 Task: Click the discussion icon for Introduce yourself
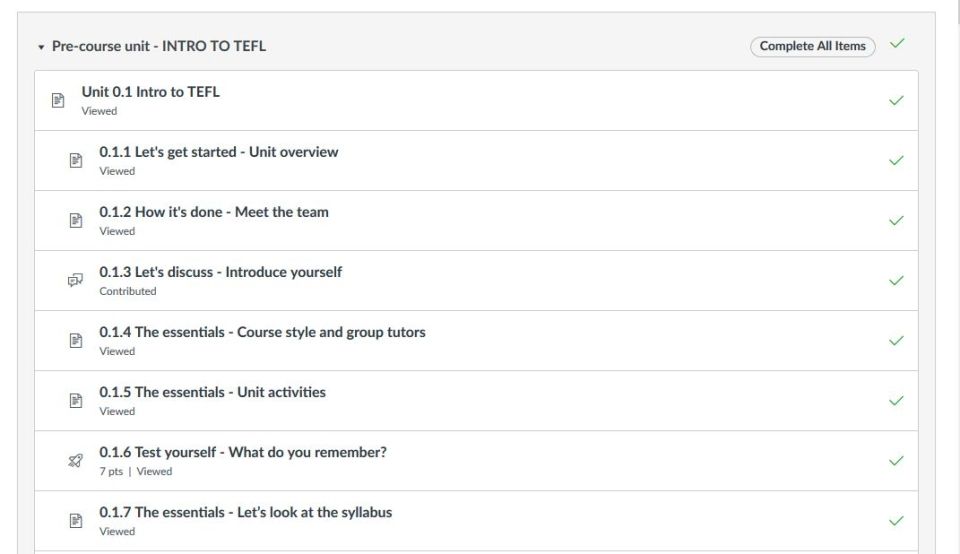(x=75, y=280)
